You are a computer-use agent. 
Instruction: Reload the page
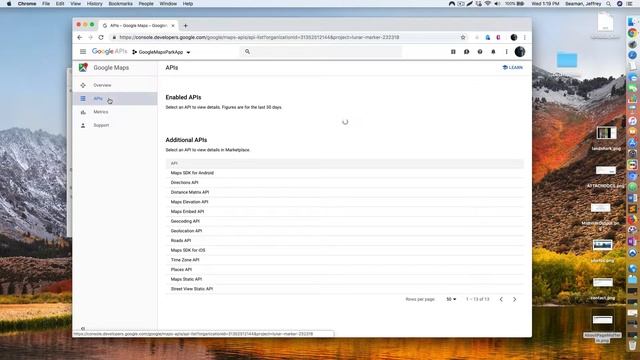coord(101,37)
